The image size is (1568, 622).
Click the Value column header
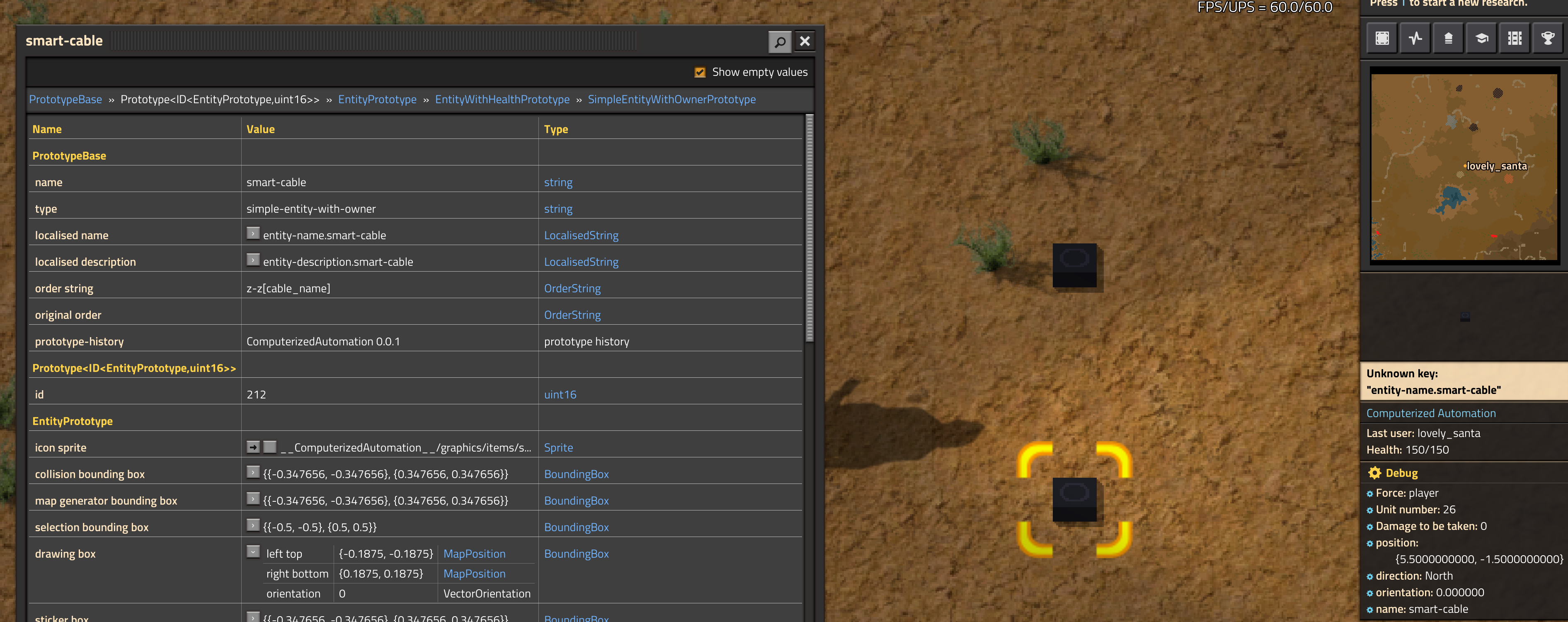pos(261,129)
